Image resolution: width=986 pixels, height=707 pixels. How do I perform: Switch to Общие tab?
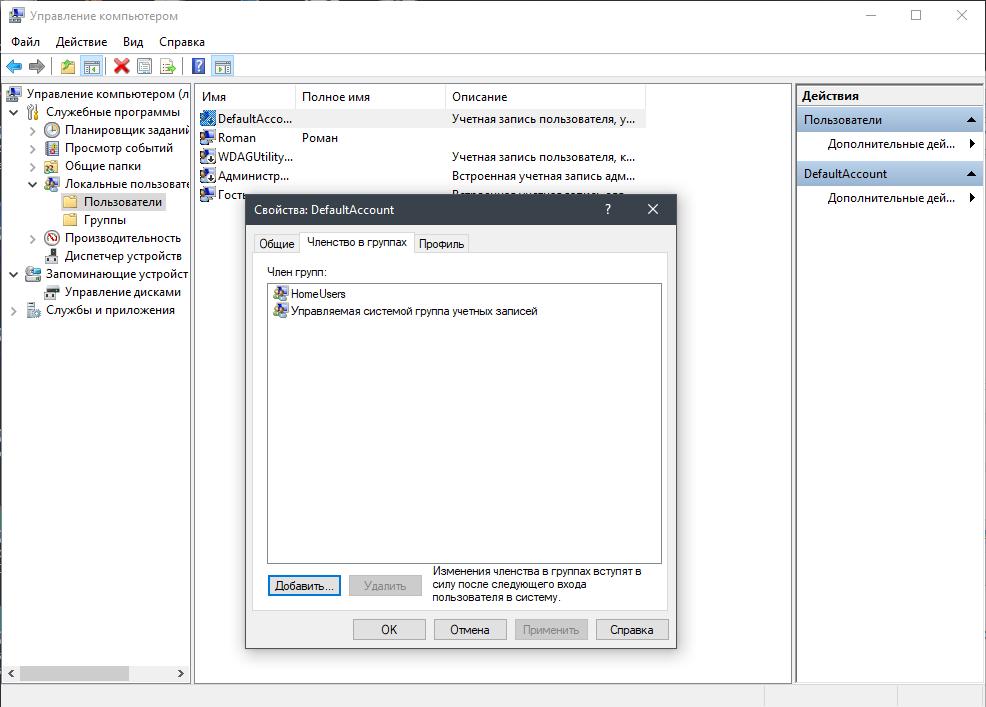[x=277, y=243]
